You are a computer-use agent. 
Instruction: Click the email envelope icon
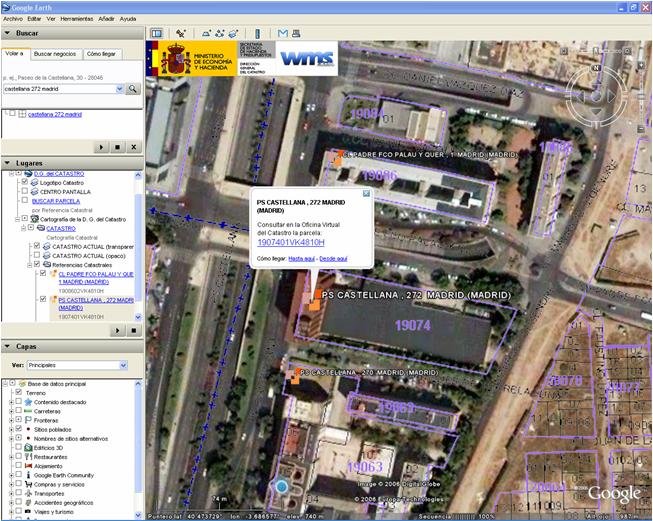pyautogui.click(x=283, y=33)
